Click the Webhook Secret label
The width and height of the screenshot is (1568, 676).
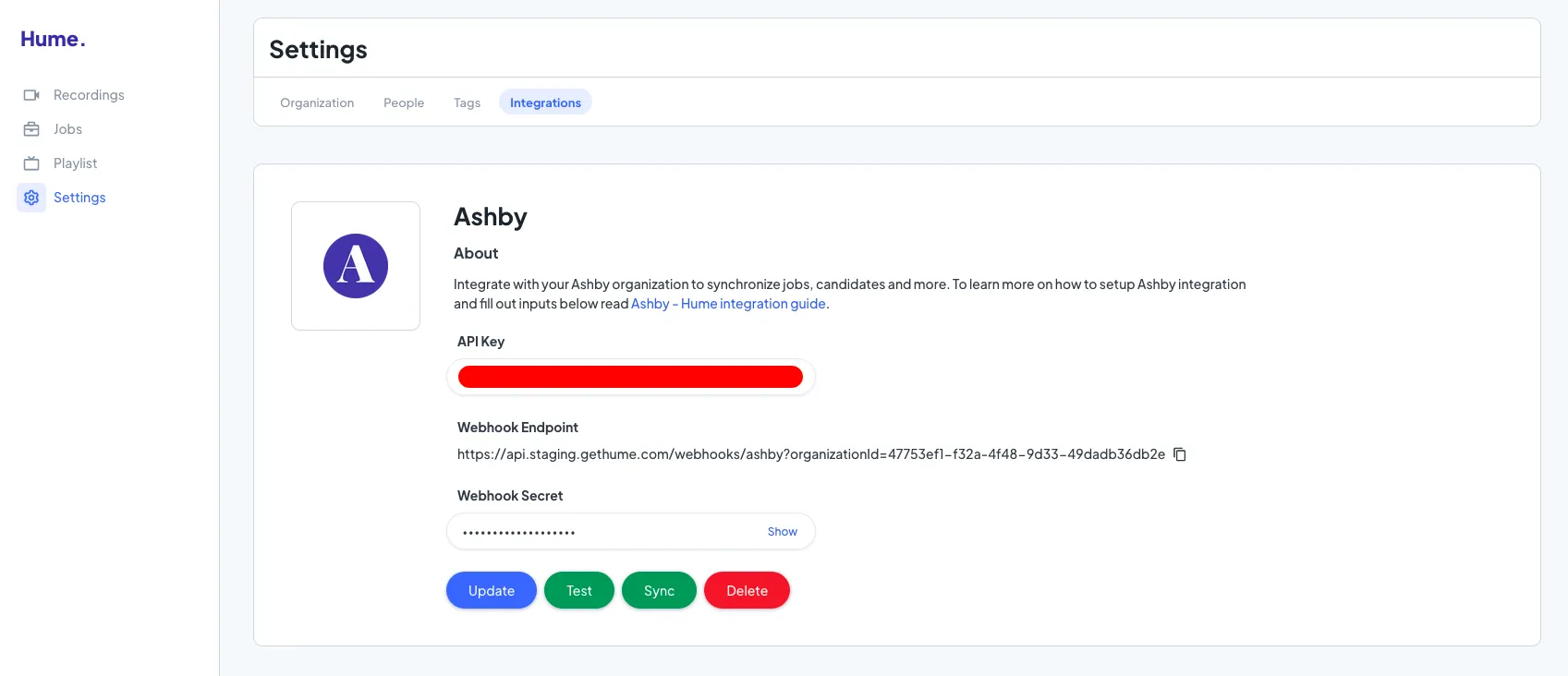coord(510,496)
